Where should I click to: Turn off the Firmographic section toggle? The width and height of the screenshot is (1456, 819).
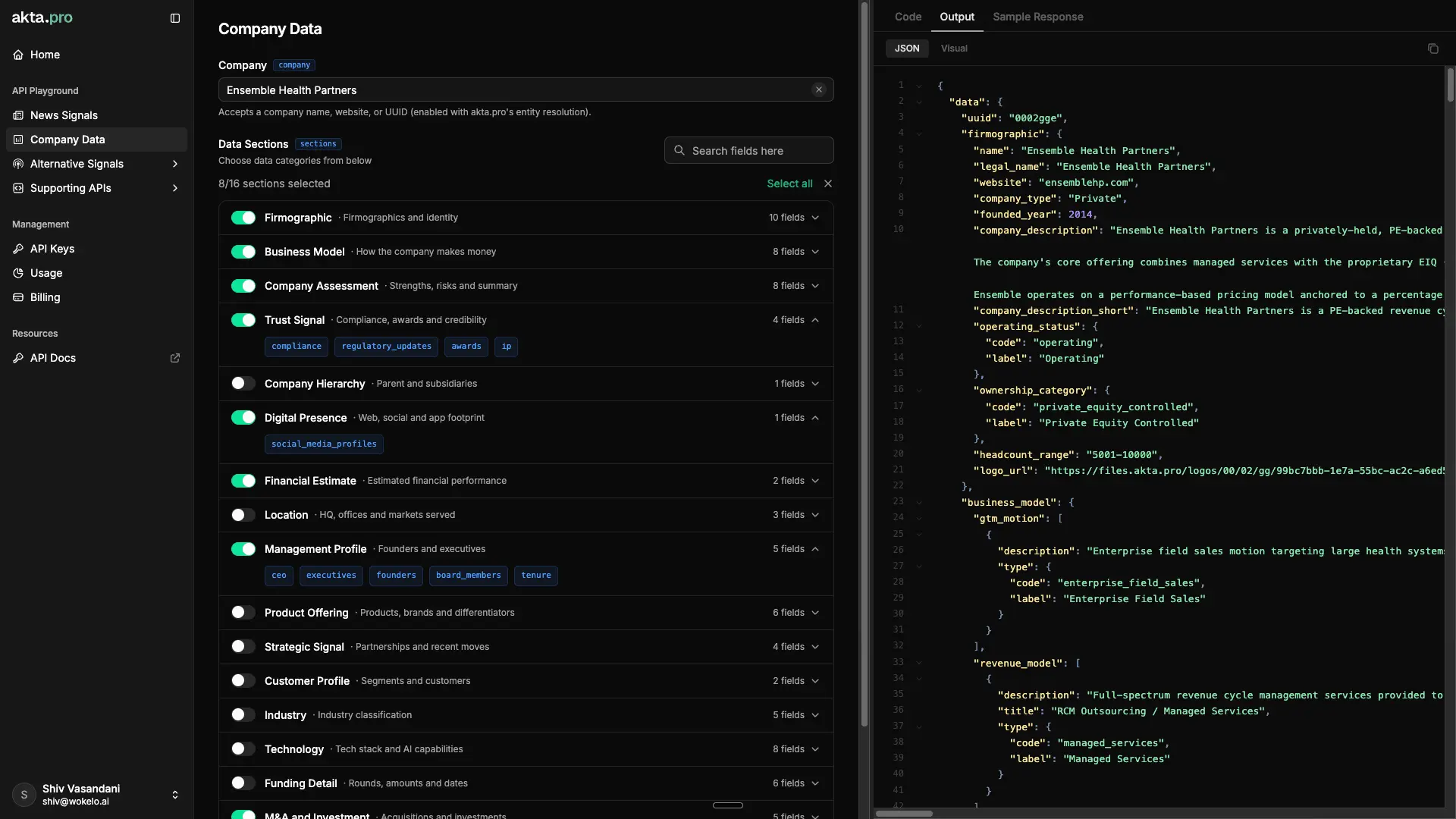click(243, 218)
